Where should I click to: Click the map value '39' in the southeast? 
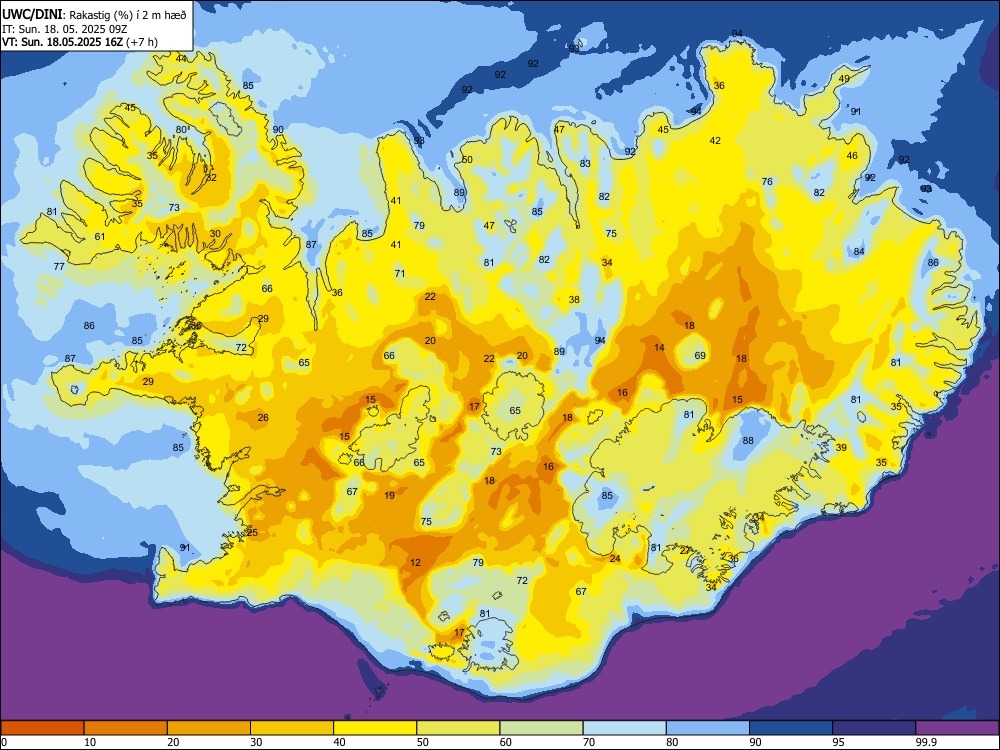pyautogui.click(x=841, y=448)
